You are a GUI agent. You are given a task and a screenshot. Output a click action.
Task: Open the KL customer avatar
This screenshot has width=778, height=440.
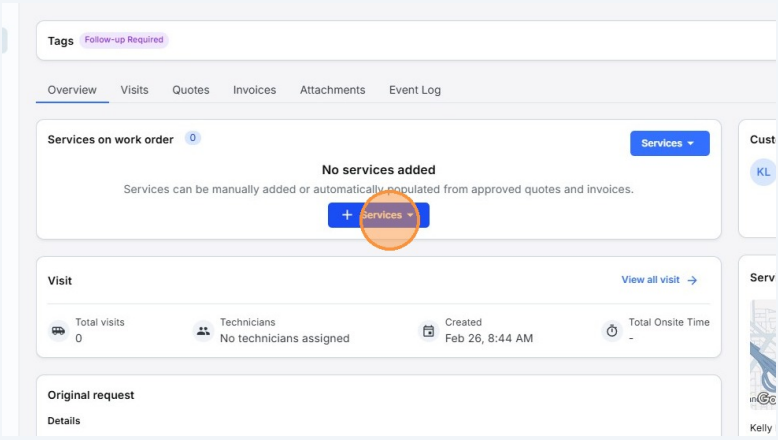click(763, 172)
